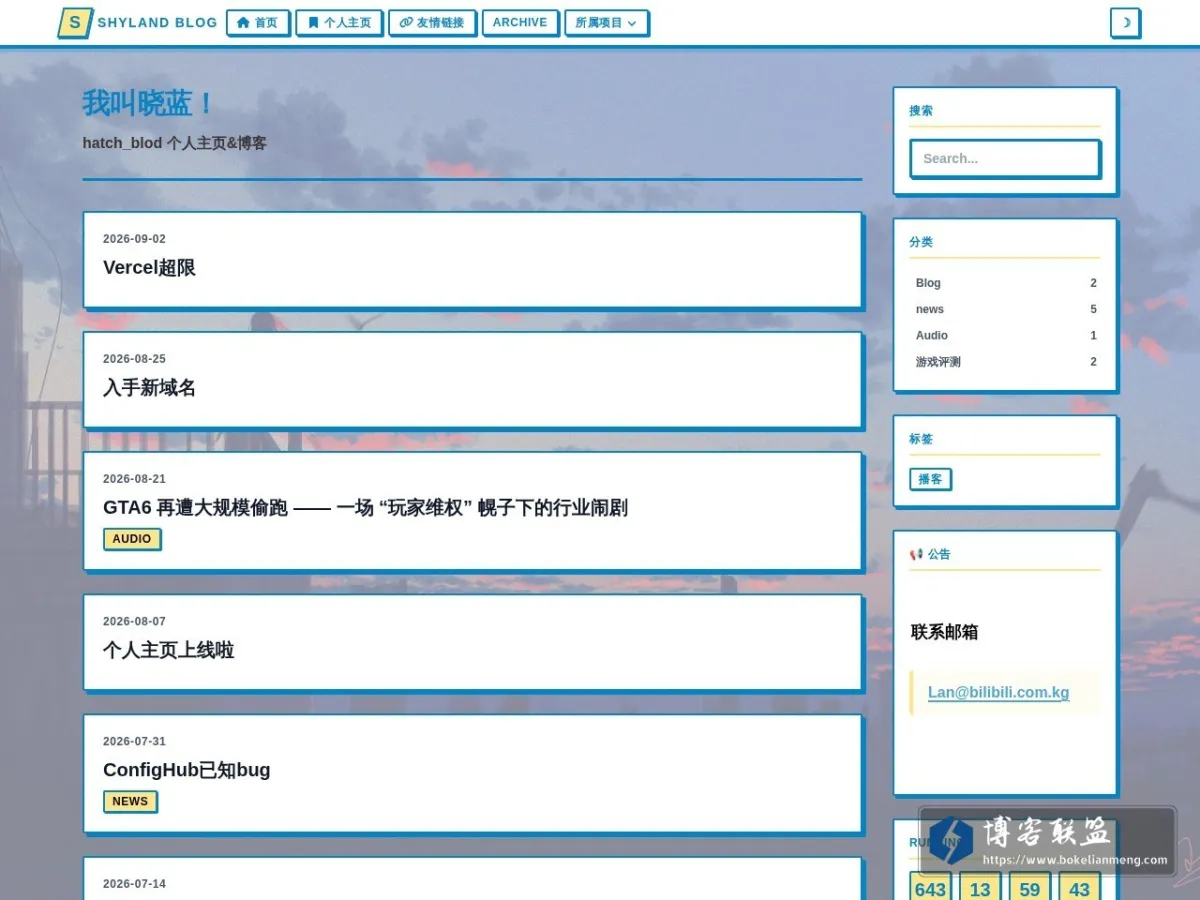The height and width of the screenshot is (900, 1200).
Task: Toggle dark mode with moon icon
Action: [x=1125, y=23]
